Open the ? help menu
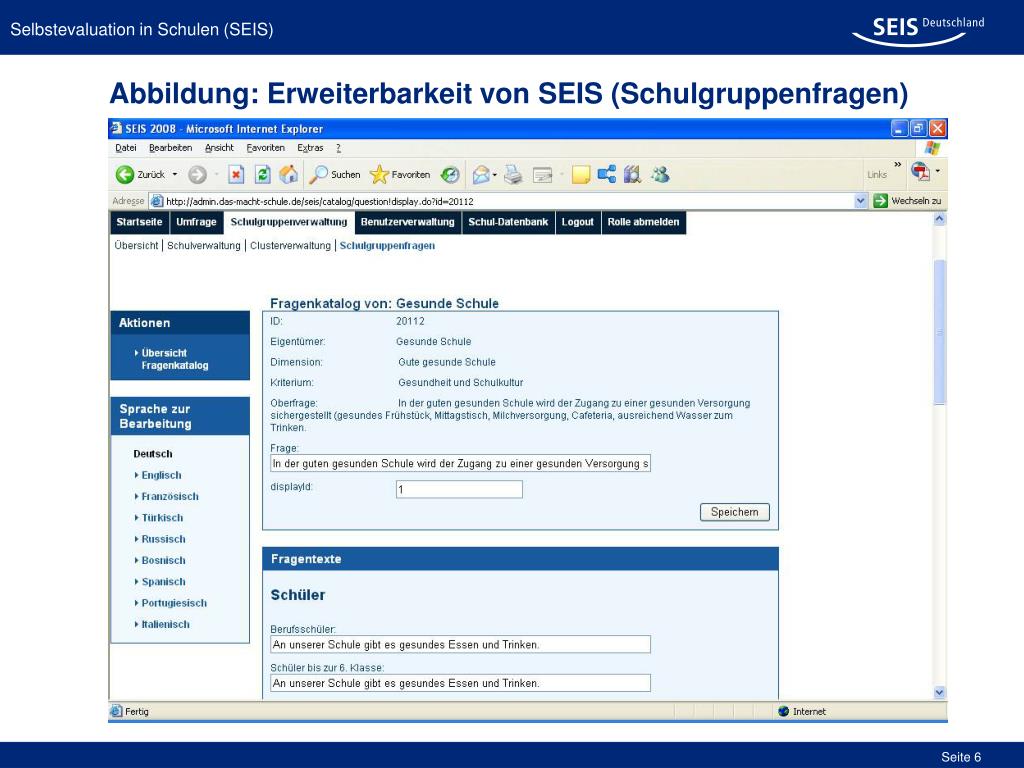The image size is (1024, 768). tap(338, 148)
